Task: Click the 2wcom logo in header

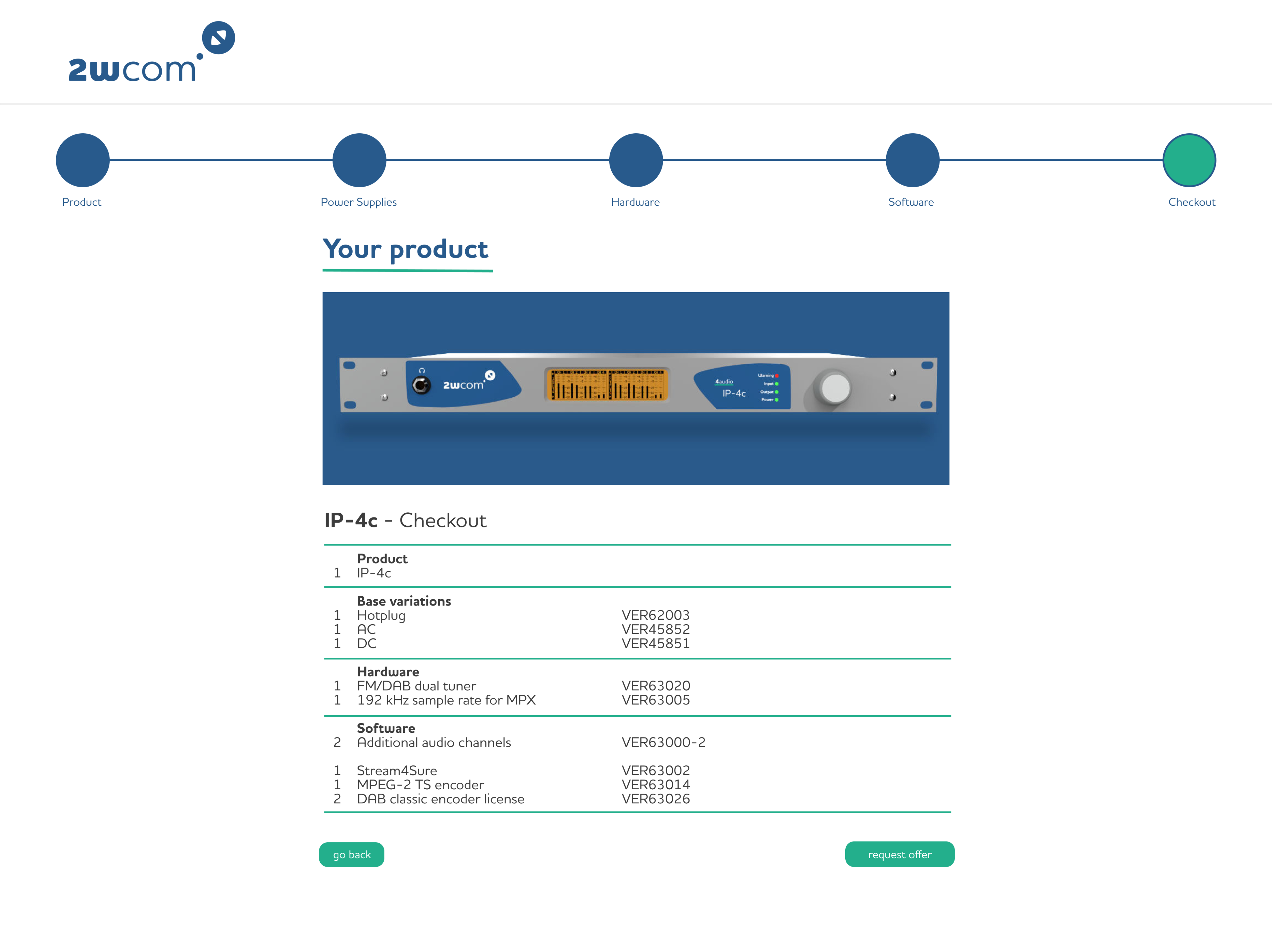Action: coord(132,69)
